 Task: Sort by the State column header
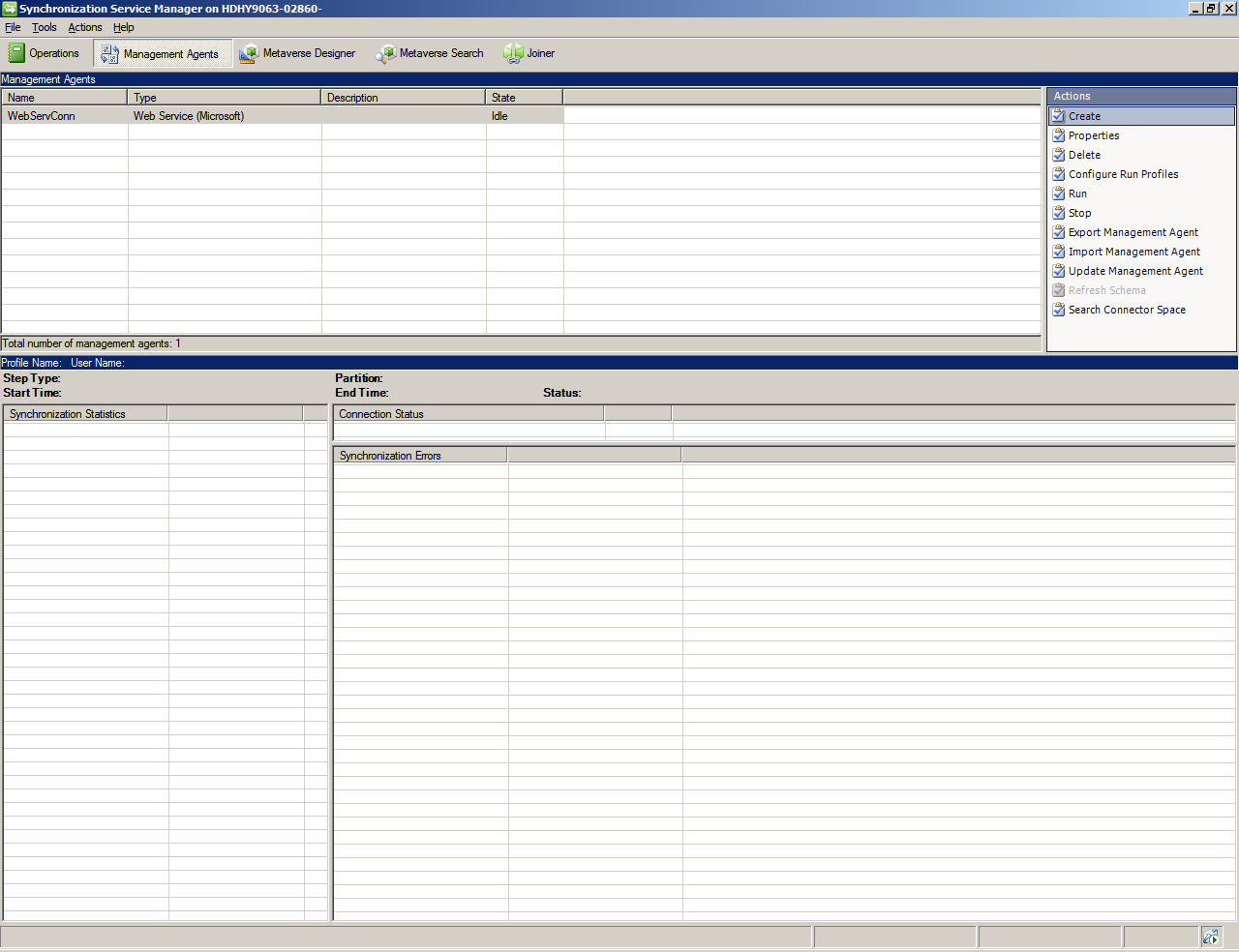524,98
